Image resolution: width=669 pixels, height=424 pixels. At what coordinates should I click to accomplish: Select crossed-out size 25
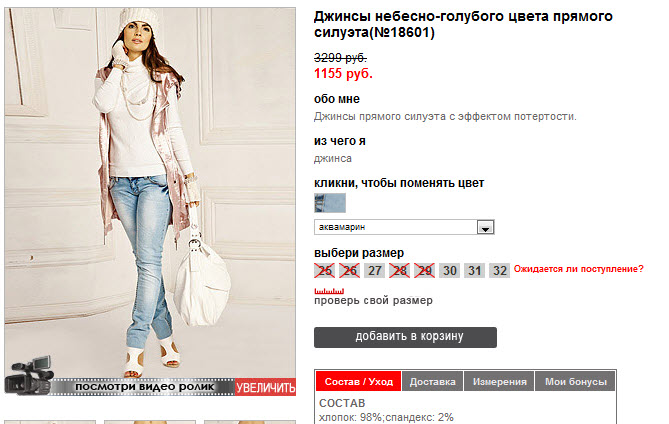(x=325, y=271)
